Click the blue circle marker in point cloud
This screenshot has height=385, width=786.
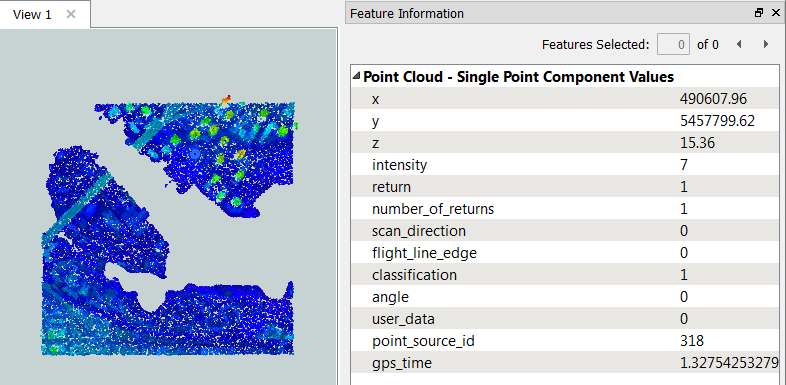click(195, 155)
